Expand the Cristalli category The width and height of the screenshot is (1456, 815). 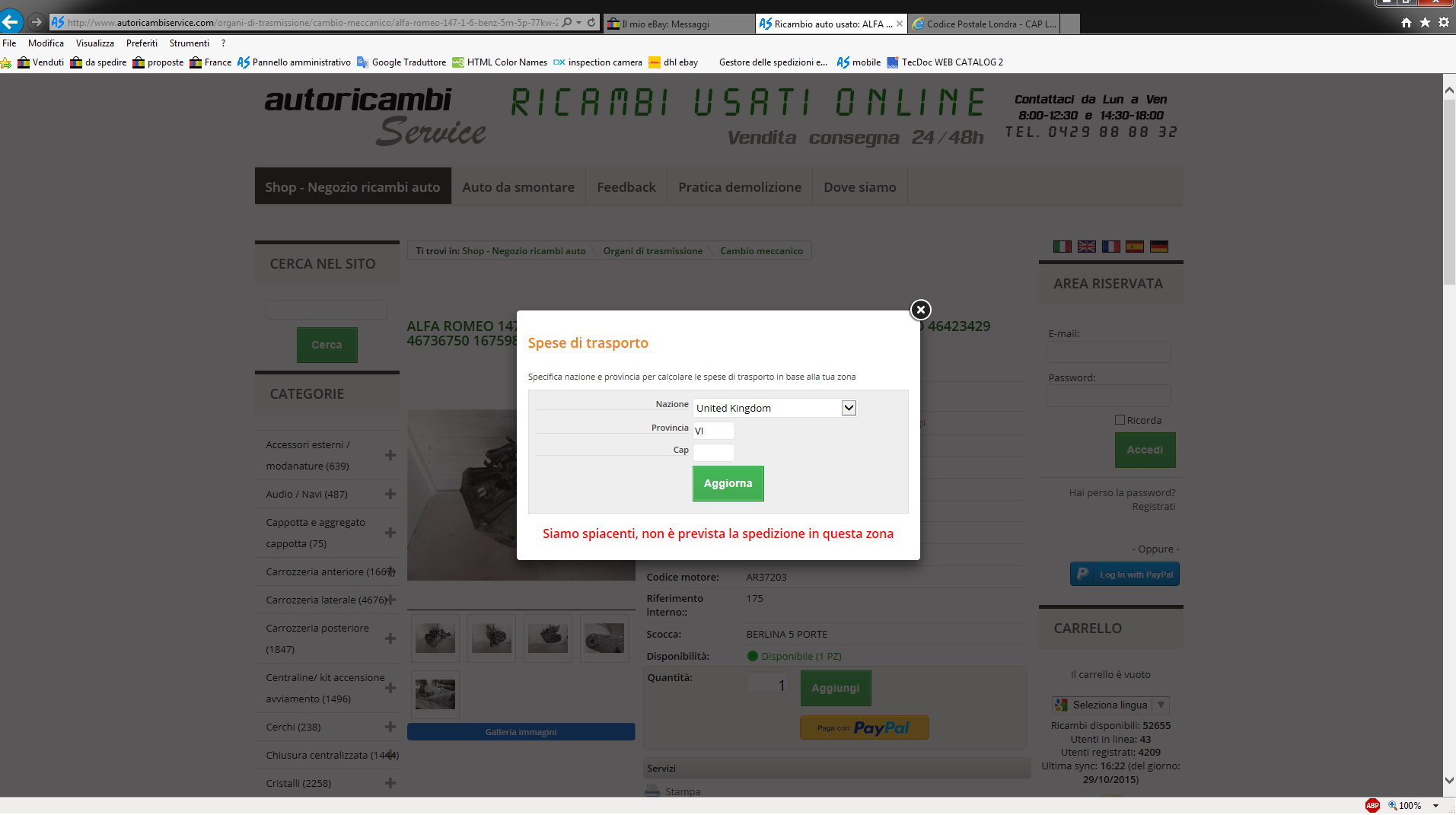[390, 783]
